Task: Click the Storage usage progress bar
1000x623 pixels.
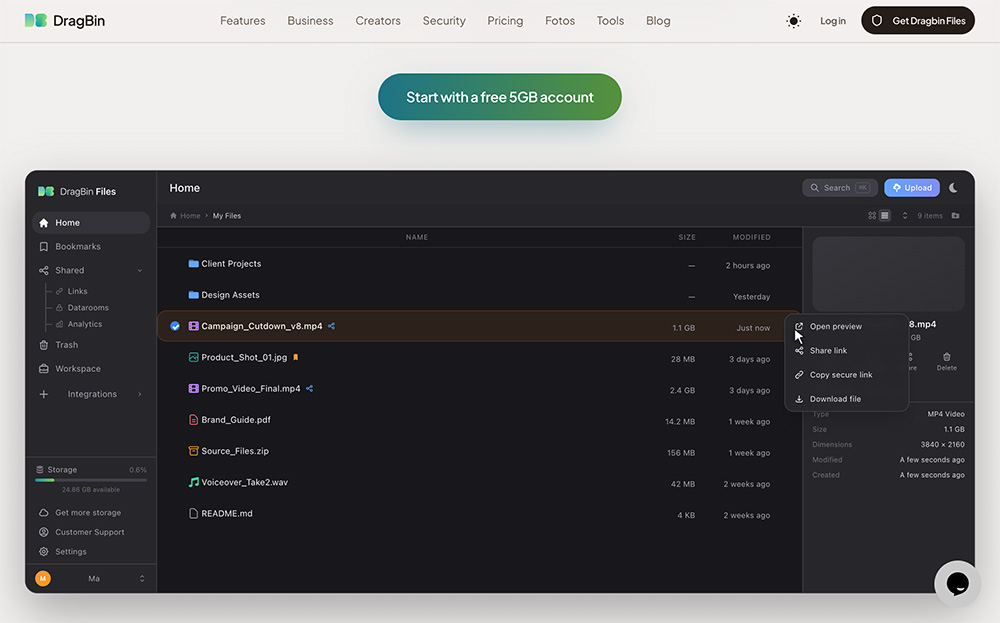Action: (x=91, y=480)
